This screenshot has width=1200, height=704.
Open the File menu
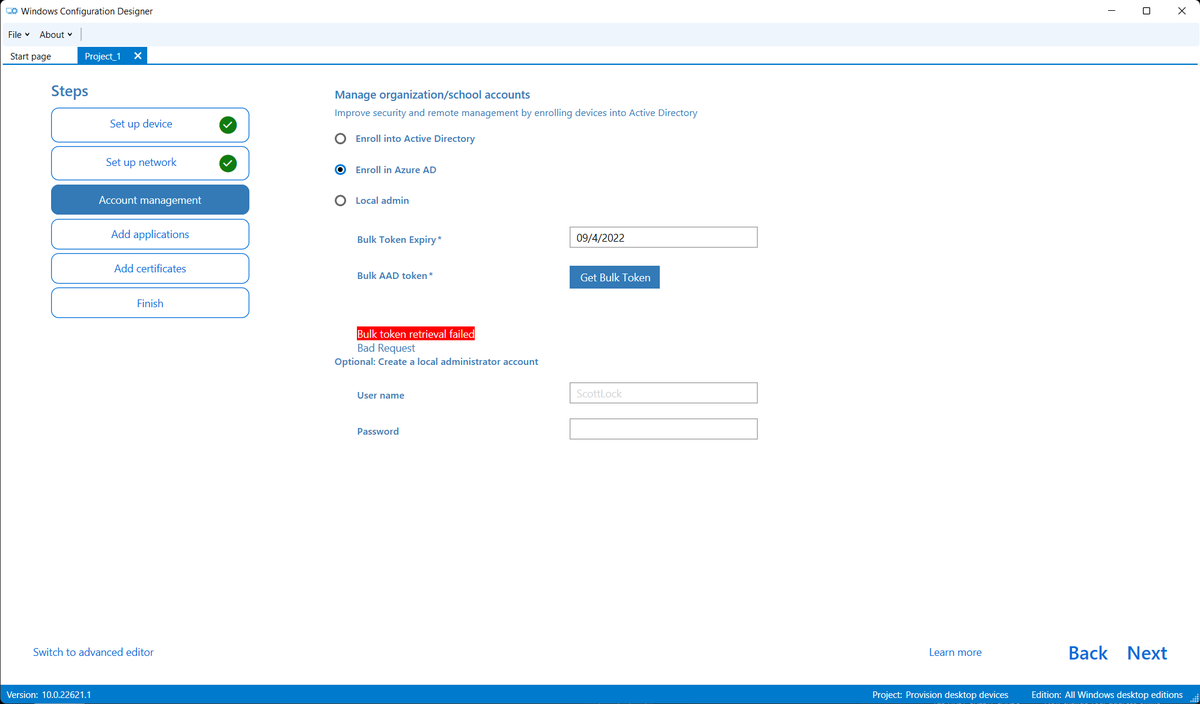pos(18,35)
